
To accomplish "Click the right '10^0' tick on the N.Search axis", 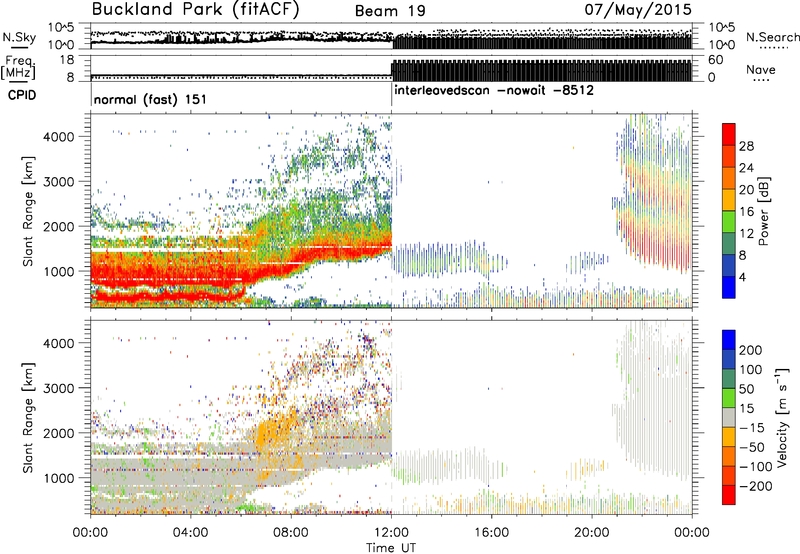I will pos(721,45).
